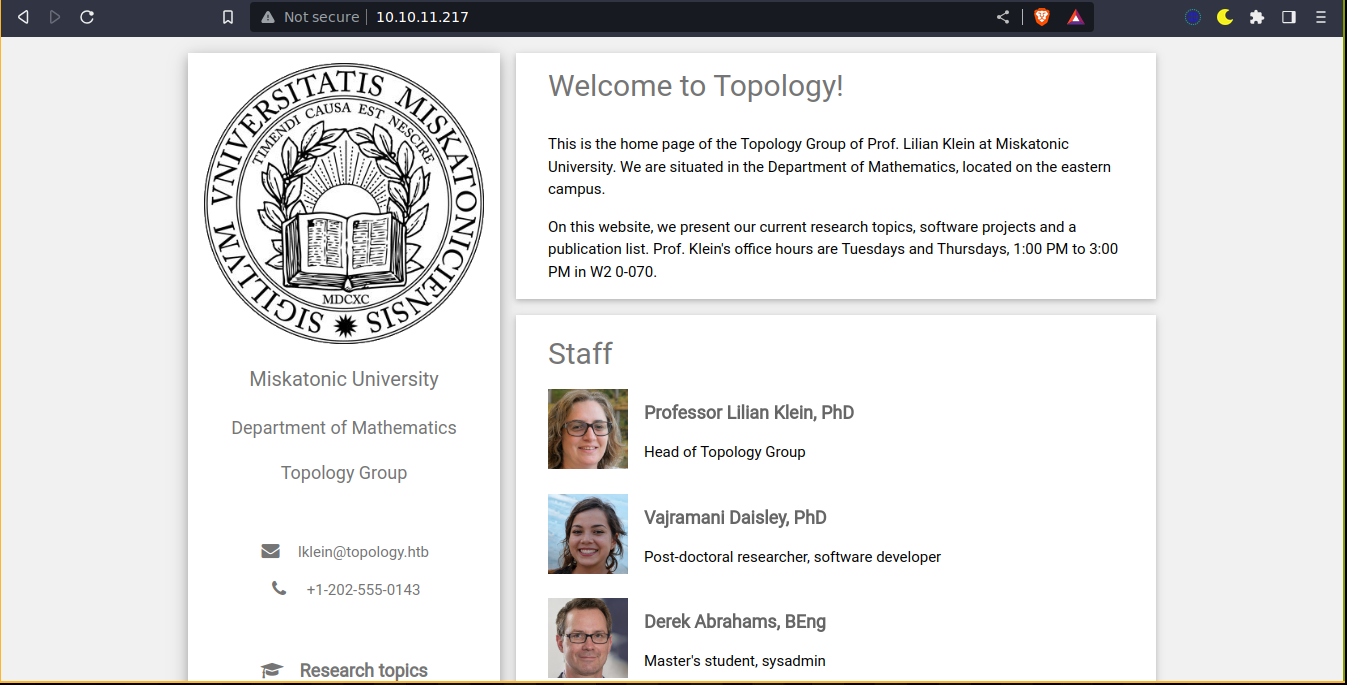Click the Research topics heading
This screenshot has height=685, width=1347.
[363, 670]
